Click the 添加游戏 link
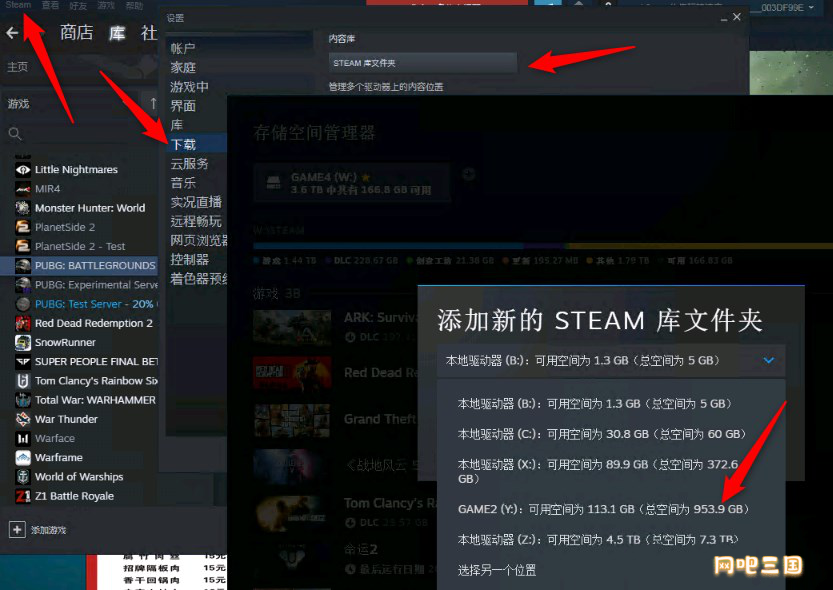833x590 pixels. tap(48, 530)
